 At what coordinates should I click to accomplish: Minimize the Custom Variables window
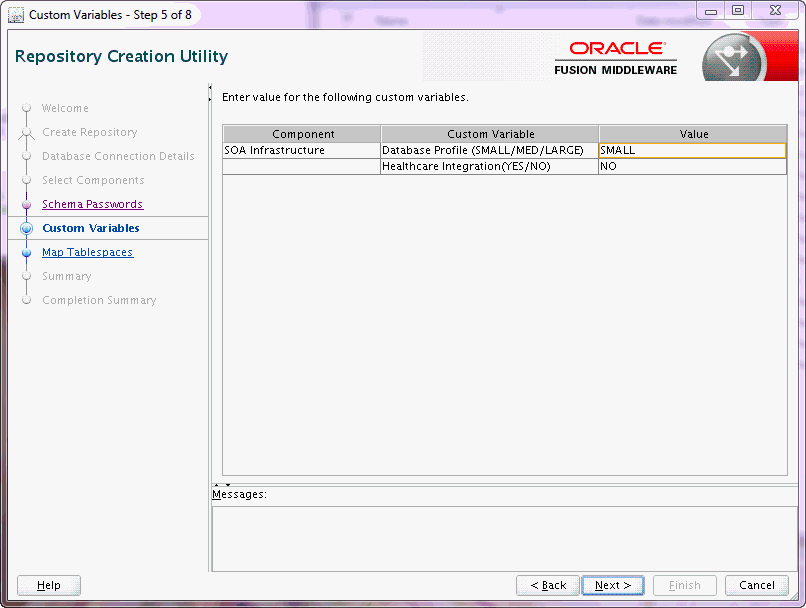click(x=710, y=11)
